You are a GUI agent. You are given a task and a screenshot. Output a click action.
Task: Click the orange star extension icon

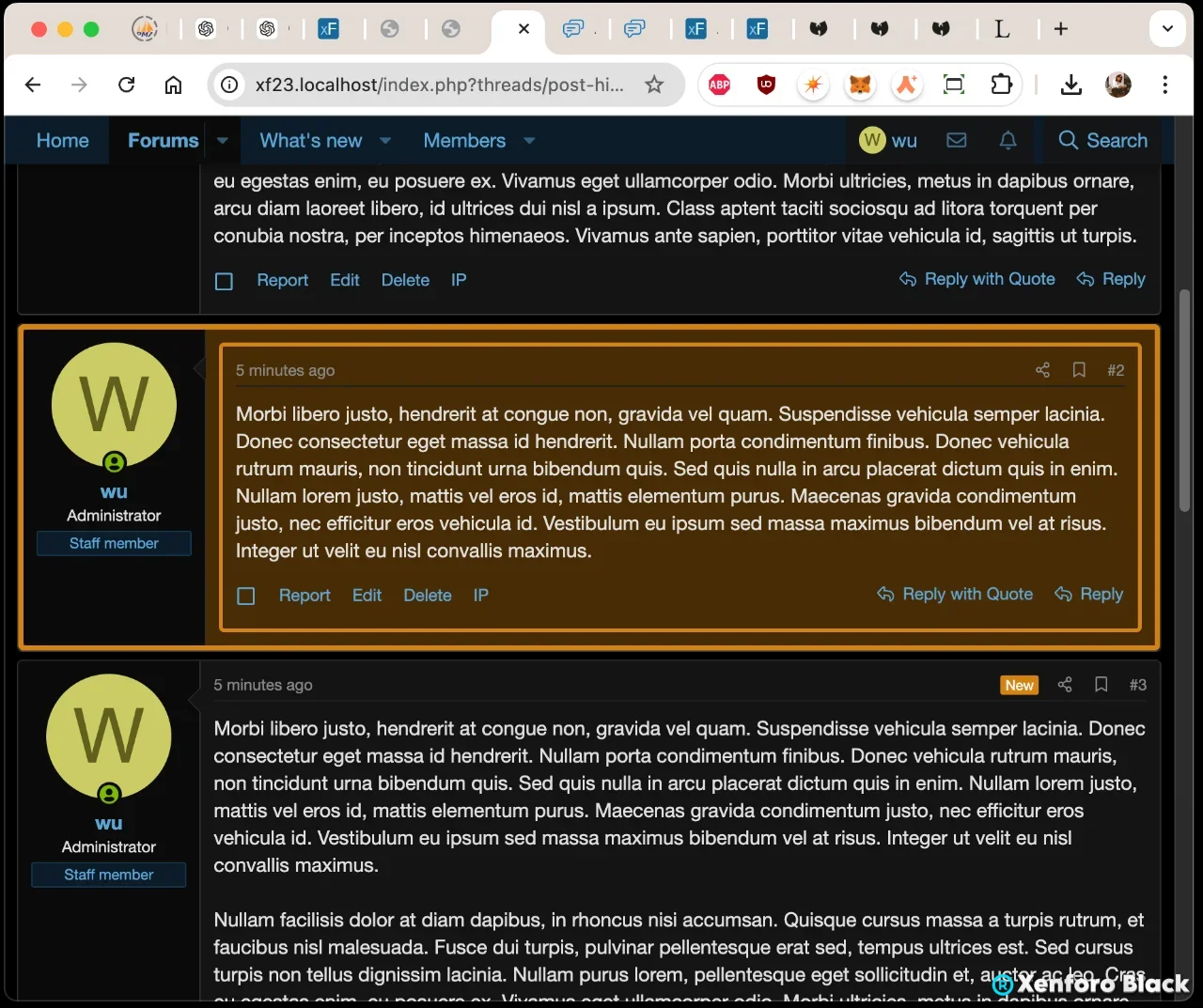[x=813, y=85]
